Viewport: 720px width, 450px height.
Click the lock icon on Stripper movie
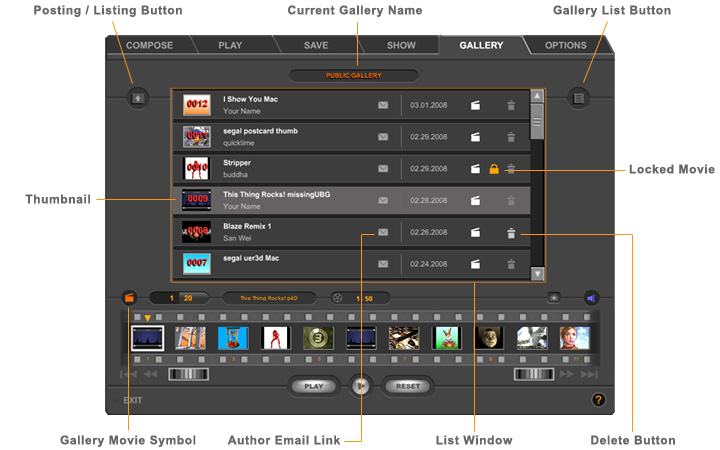(494, 169)
